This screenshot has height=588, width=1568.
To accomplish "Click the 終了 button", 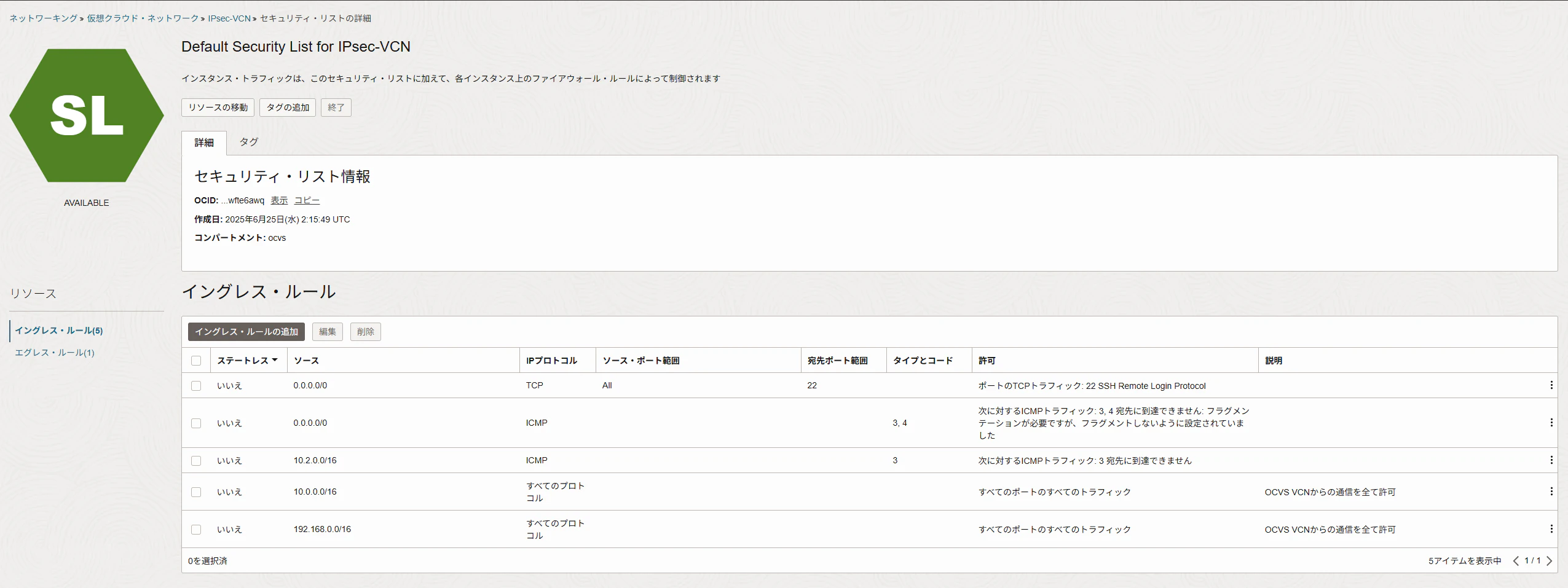I will tap(336, 108).
